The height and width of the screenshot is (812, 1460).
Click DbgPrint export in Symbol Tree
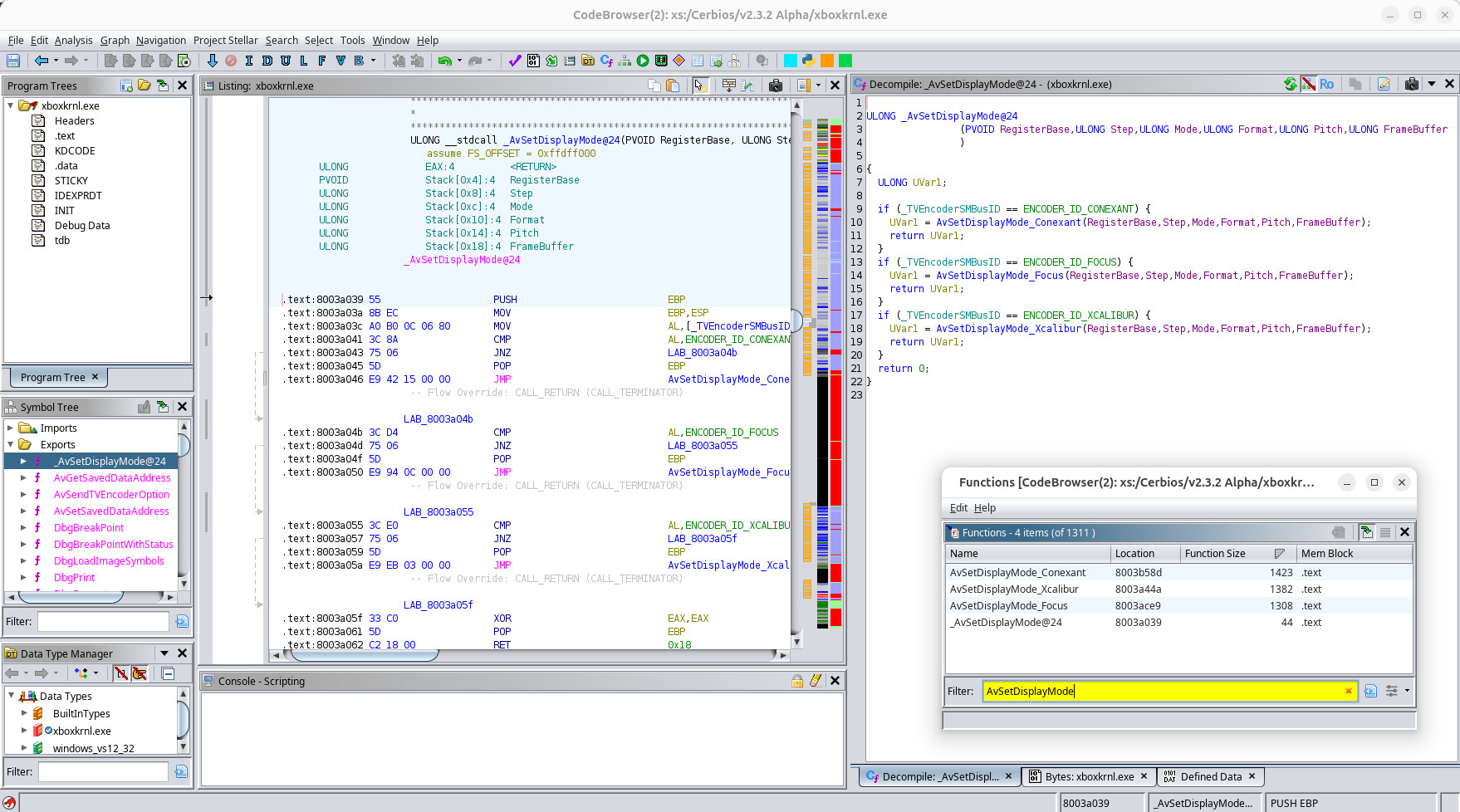(75, 578)
